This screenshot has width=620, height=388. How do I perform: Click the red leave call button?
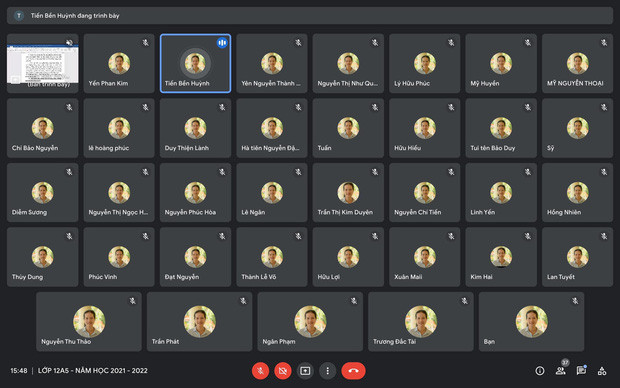pyautogui.click(x=353, y=371)
